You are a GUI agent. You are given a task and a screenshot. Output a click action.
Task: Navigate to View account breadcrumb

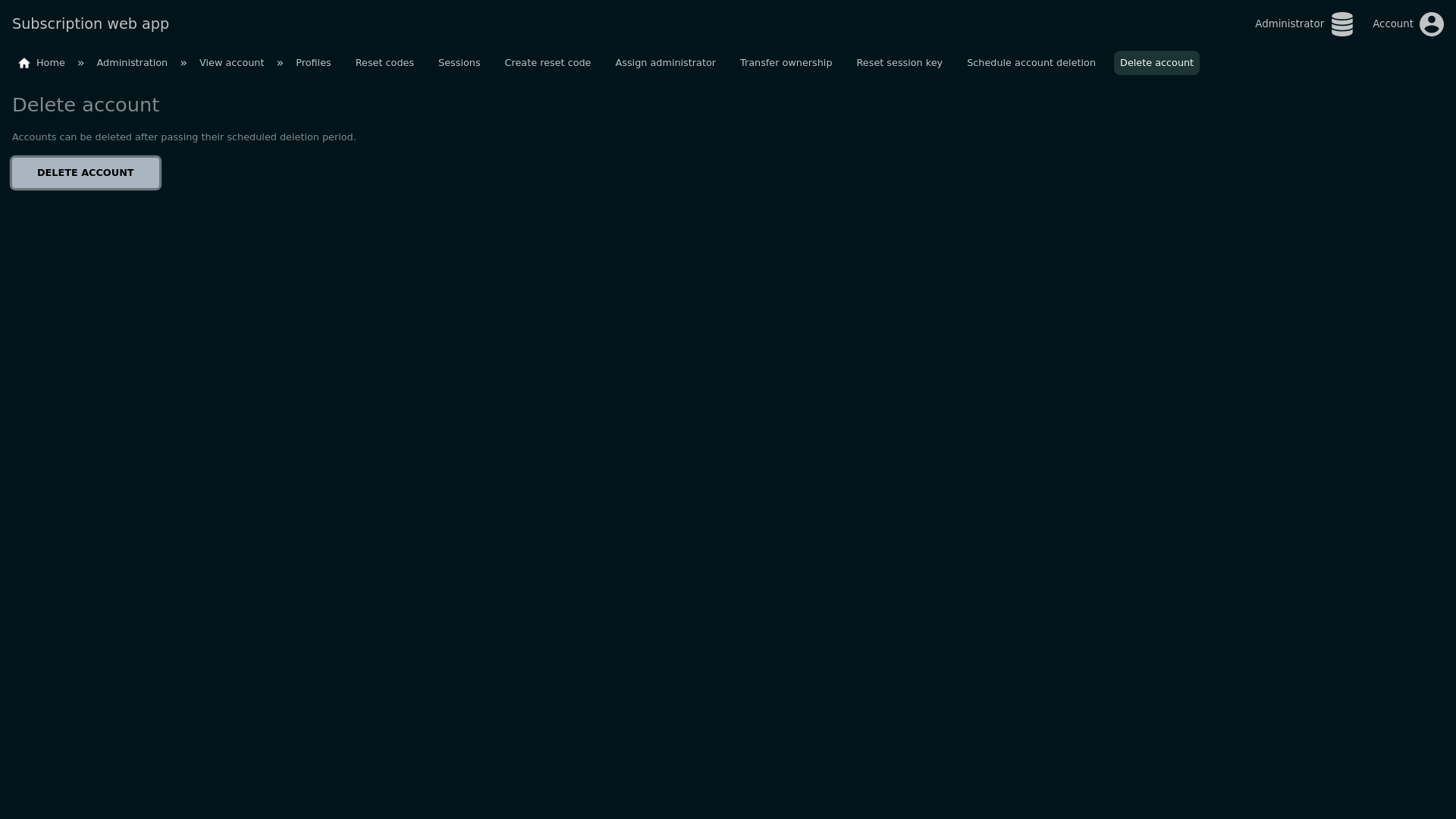231,63
